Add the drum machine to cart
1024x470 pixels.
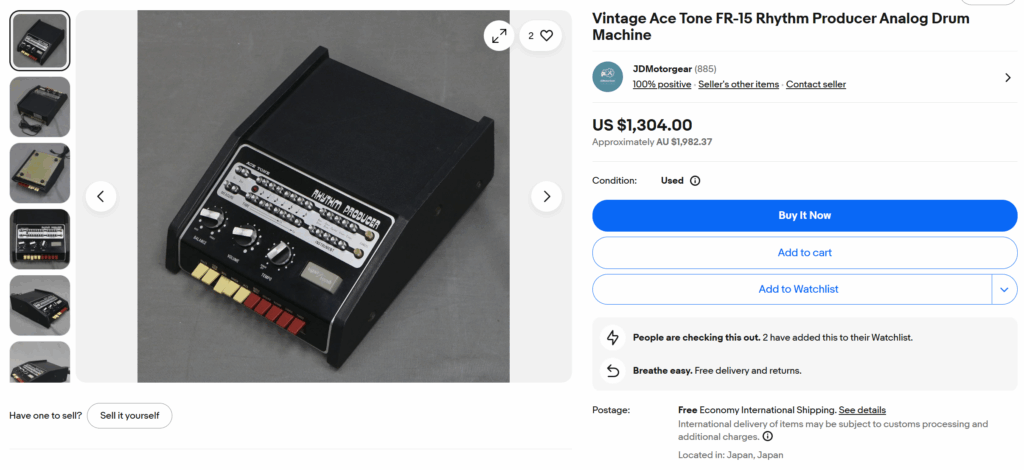click(804, 252)
